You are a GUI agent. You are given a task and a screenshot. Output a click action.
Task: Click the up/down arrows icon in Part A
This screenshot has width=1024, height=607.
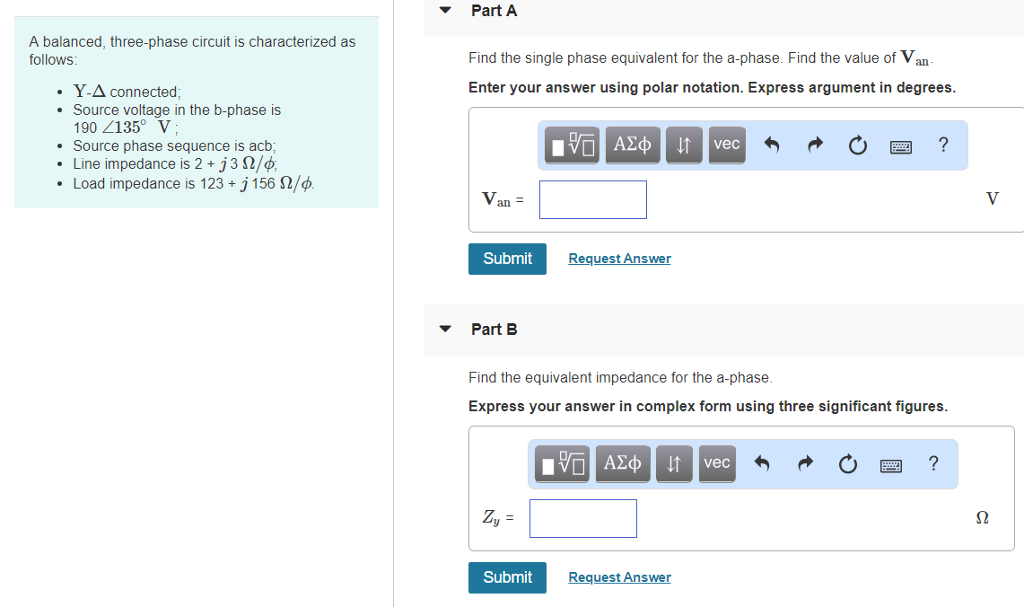683,145
